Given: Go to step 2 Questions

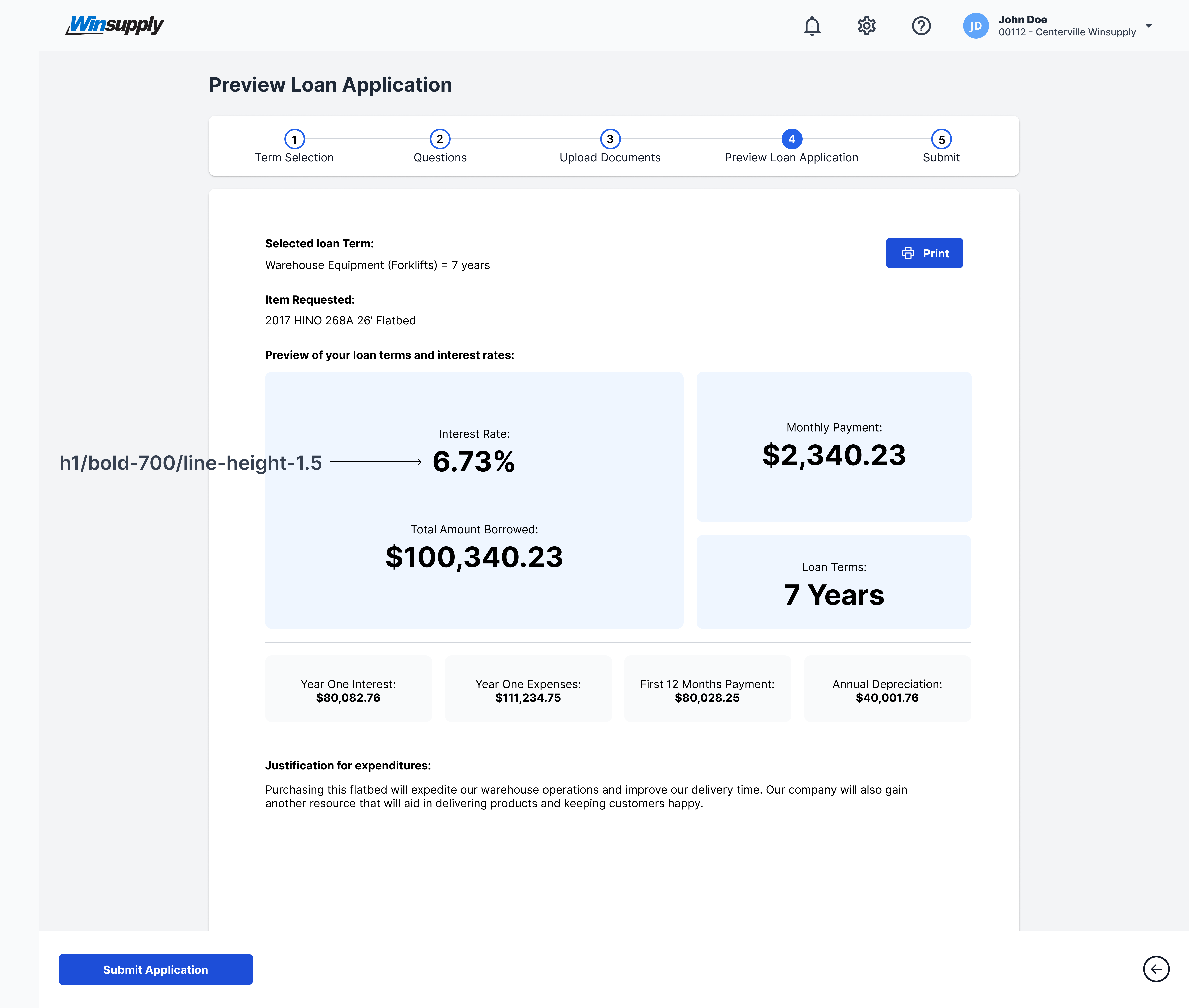Looking at the screenshot, I should tap(440, 139).
